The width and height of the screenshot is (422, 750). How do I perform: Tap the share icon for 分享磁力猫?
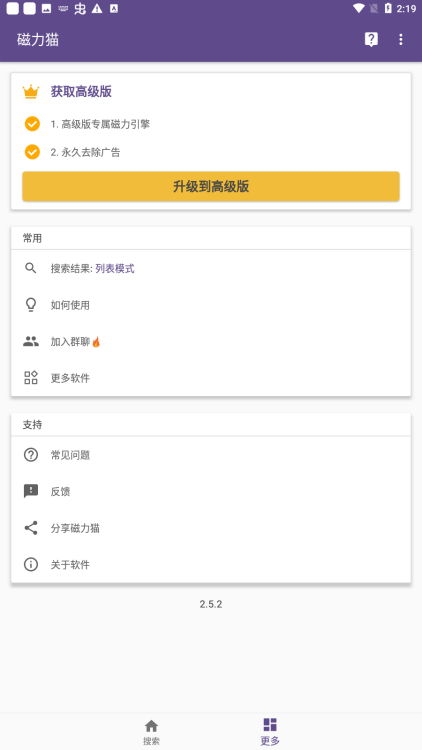[x=31, y=528]
